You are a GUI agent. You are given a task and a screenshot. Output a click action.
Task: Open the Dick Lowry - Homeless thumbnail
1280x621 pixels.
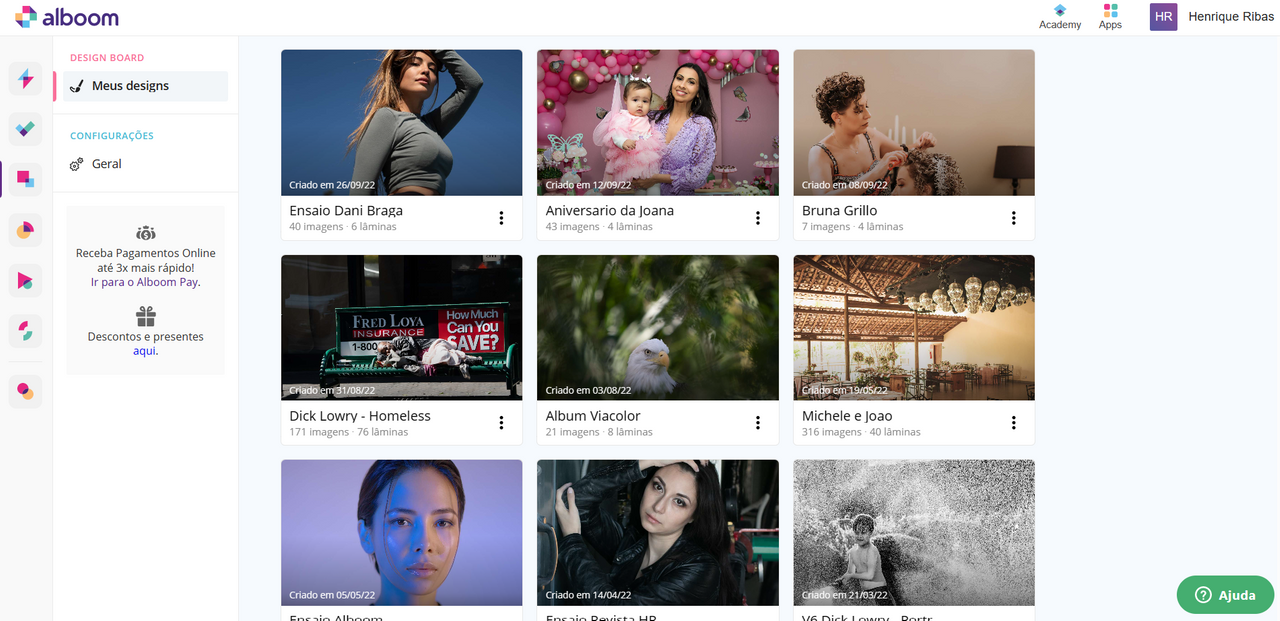coord(401,327)
